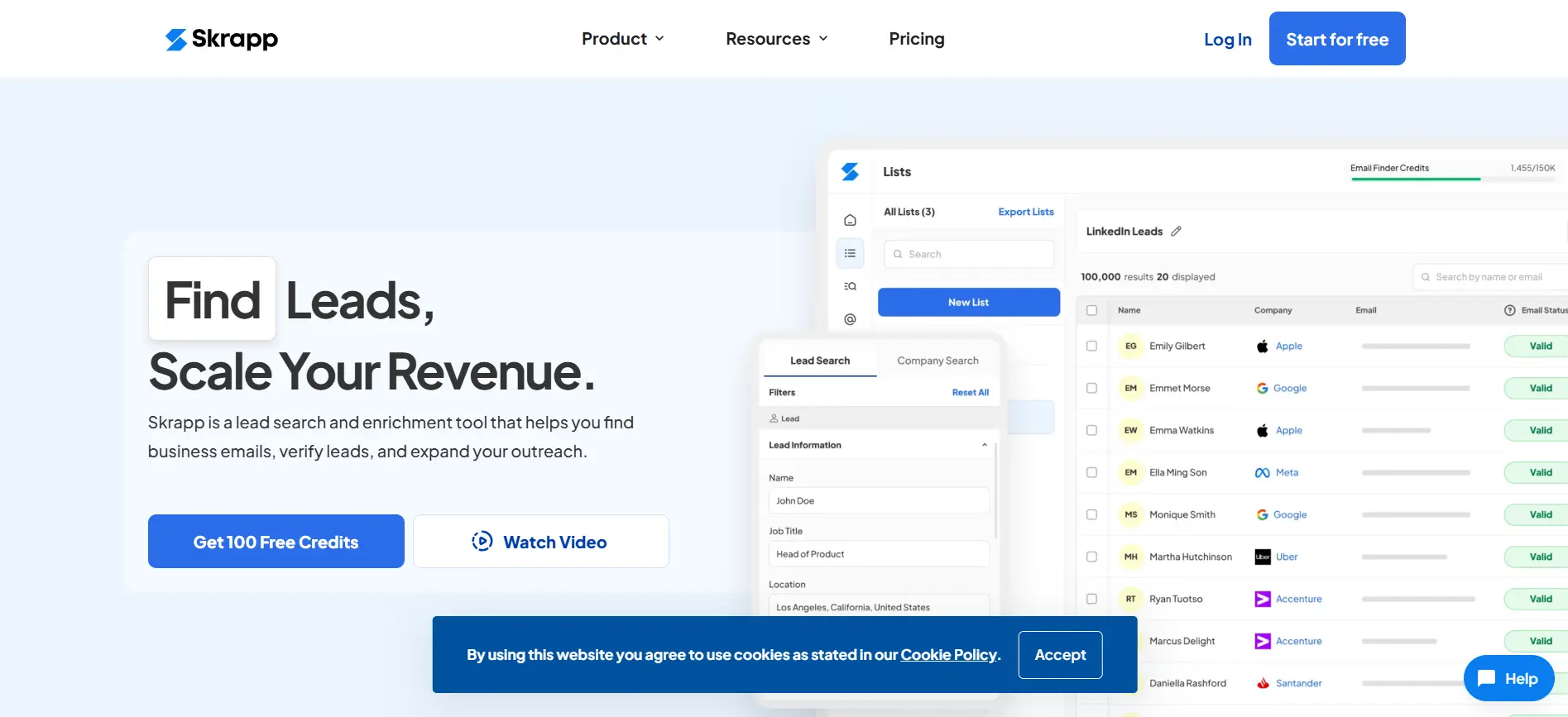The width and height of the screenshot is (1568, 717).
Task: Tick the select-all checkbox in table header
Action: (x=1091, y=311)
